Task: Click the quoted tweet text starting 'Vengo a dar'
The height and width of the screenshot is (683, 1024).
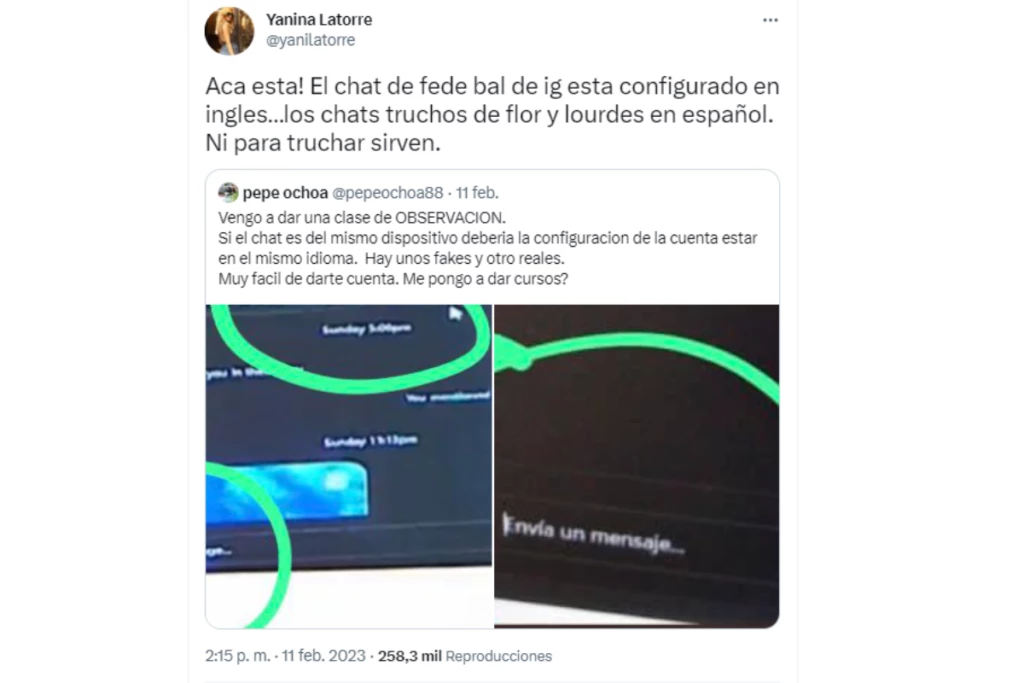Action: coord(362,217)
